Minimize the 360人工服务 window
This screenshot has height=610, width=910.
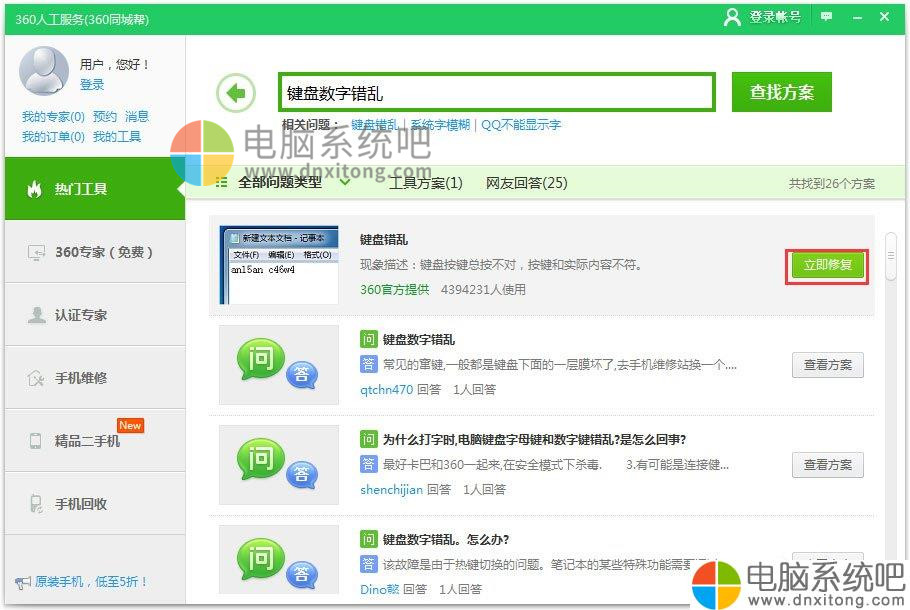(857, 17)
